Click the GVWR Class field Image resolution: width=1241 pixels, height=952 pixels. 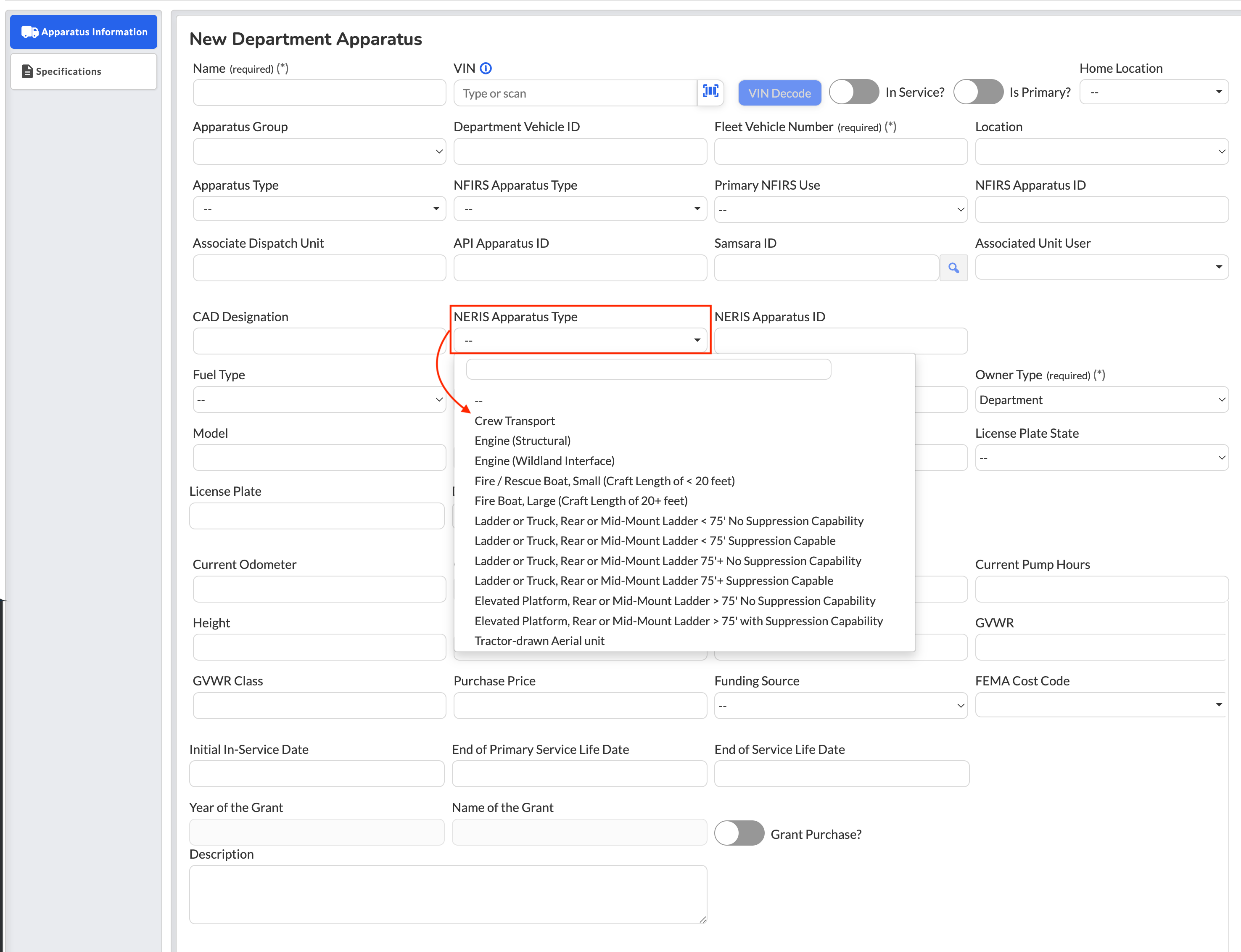point(319,706)
